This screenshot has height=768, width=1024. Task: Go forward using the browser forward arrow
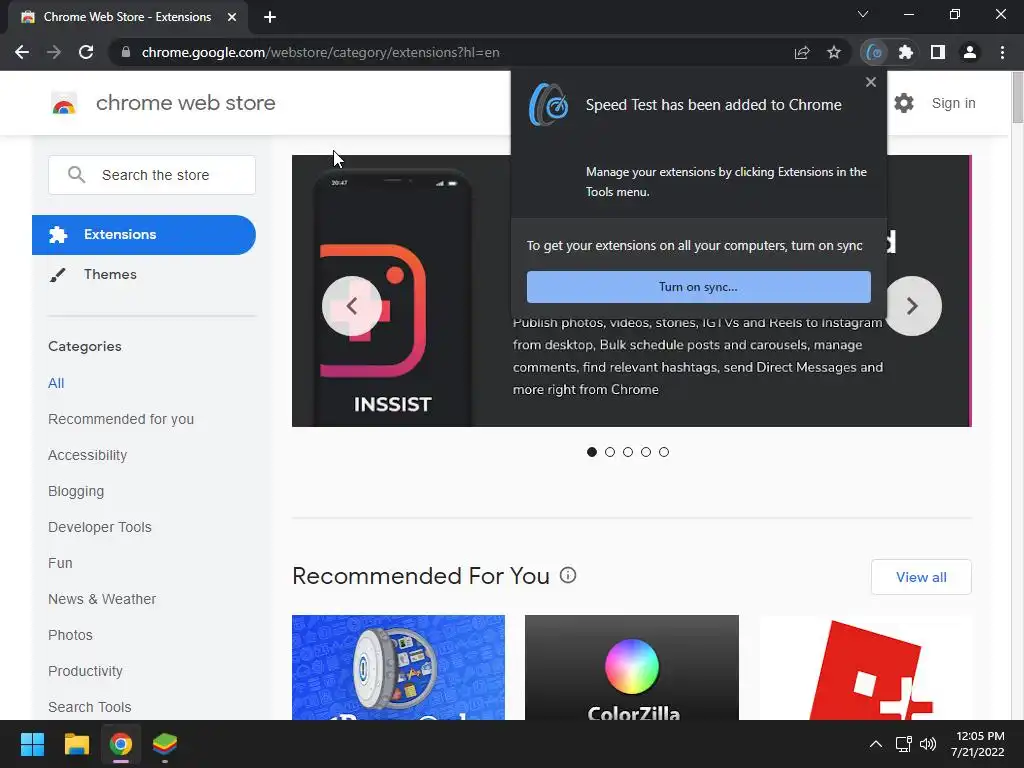click(x=54, y=52)
